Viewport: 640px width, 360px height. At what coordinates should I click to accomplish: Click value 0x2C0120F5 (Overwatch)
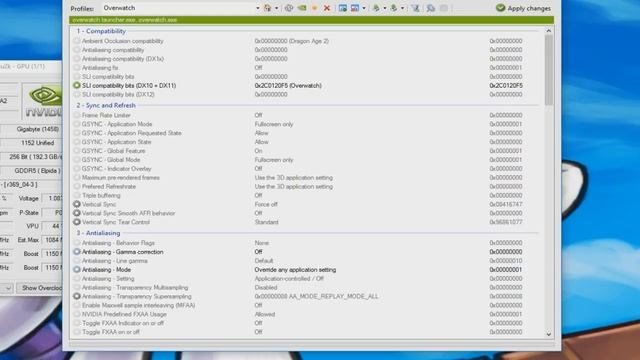pos(288,85)
